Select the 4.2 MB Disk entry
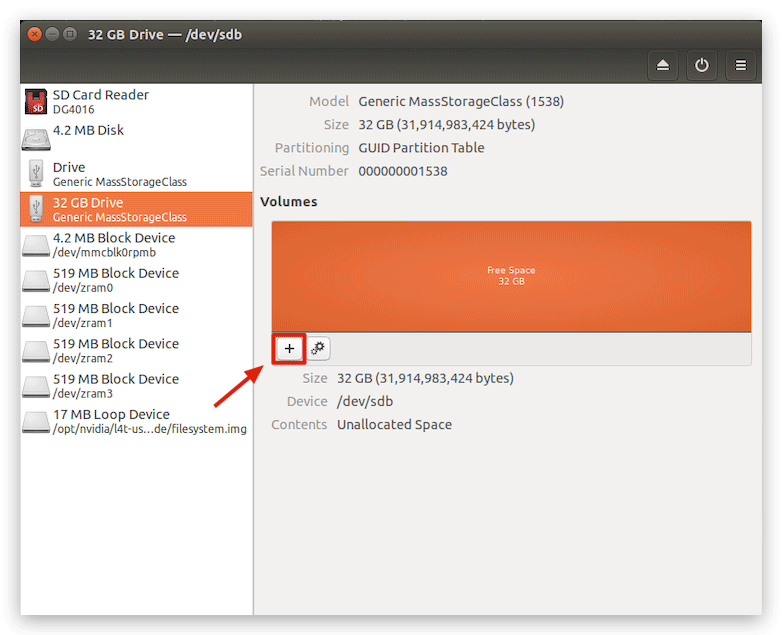This screenshot has width=782, height=635. (x=136, y=137)
